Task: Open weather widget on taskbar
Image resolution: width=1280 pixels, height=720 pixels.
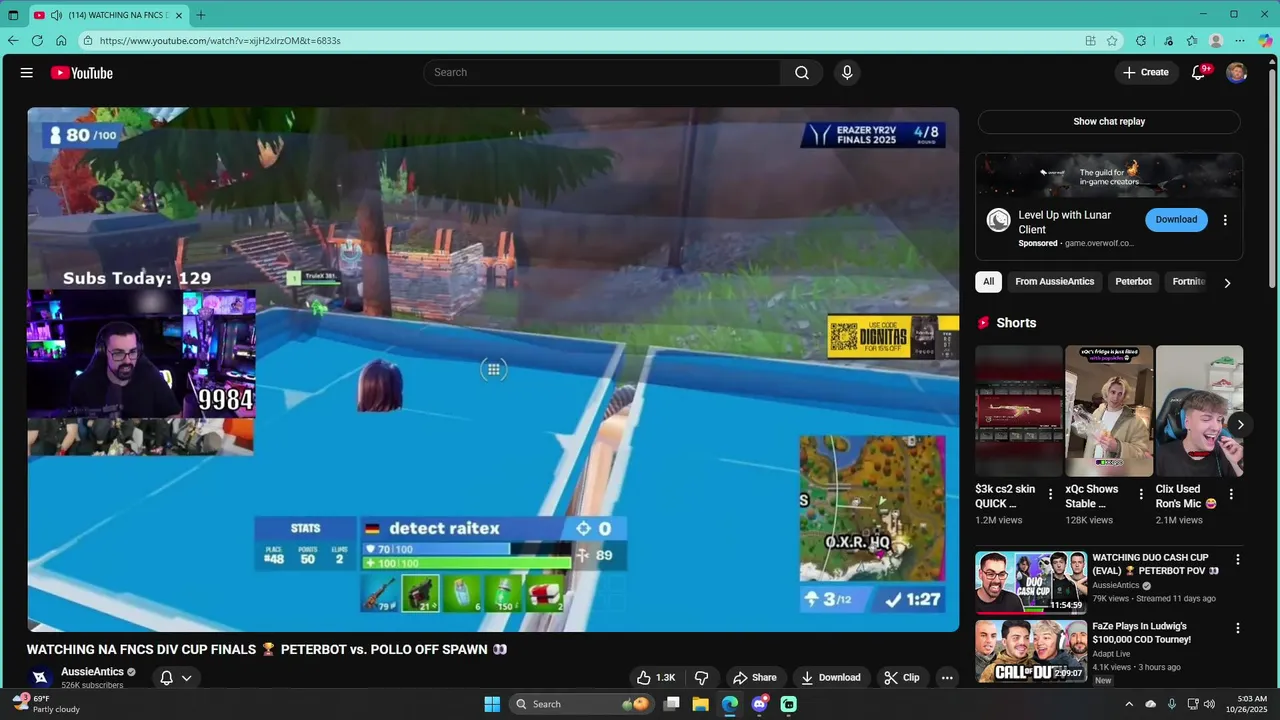Action: click(x=46, y=704)
